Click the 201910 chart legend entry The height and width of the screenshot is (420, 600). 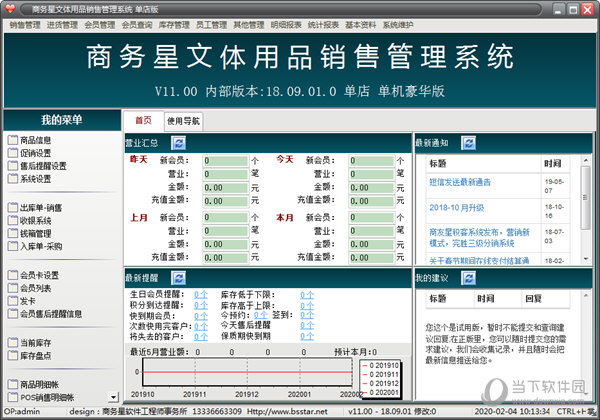381,365
